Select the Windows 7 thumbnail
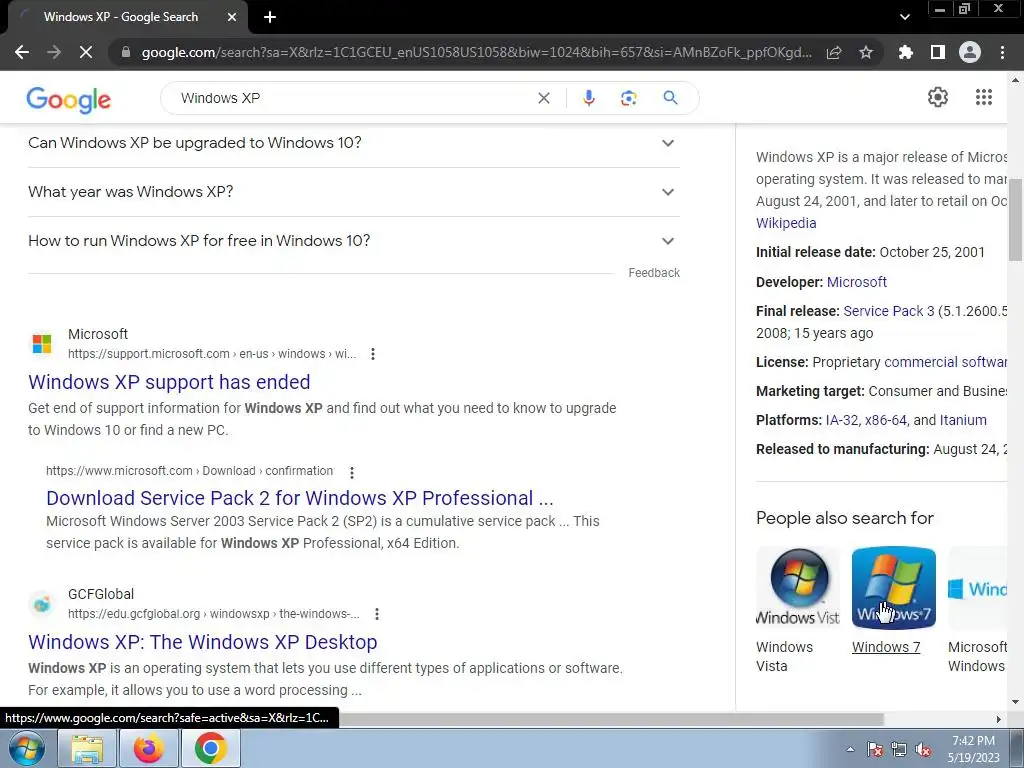The width and height of the screenshot is (1024, 768). coord(893,588)
